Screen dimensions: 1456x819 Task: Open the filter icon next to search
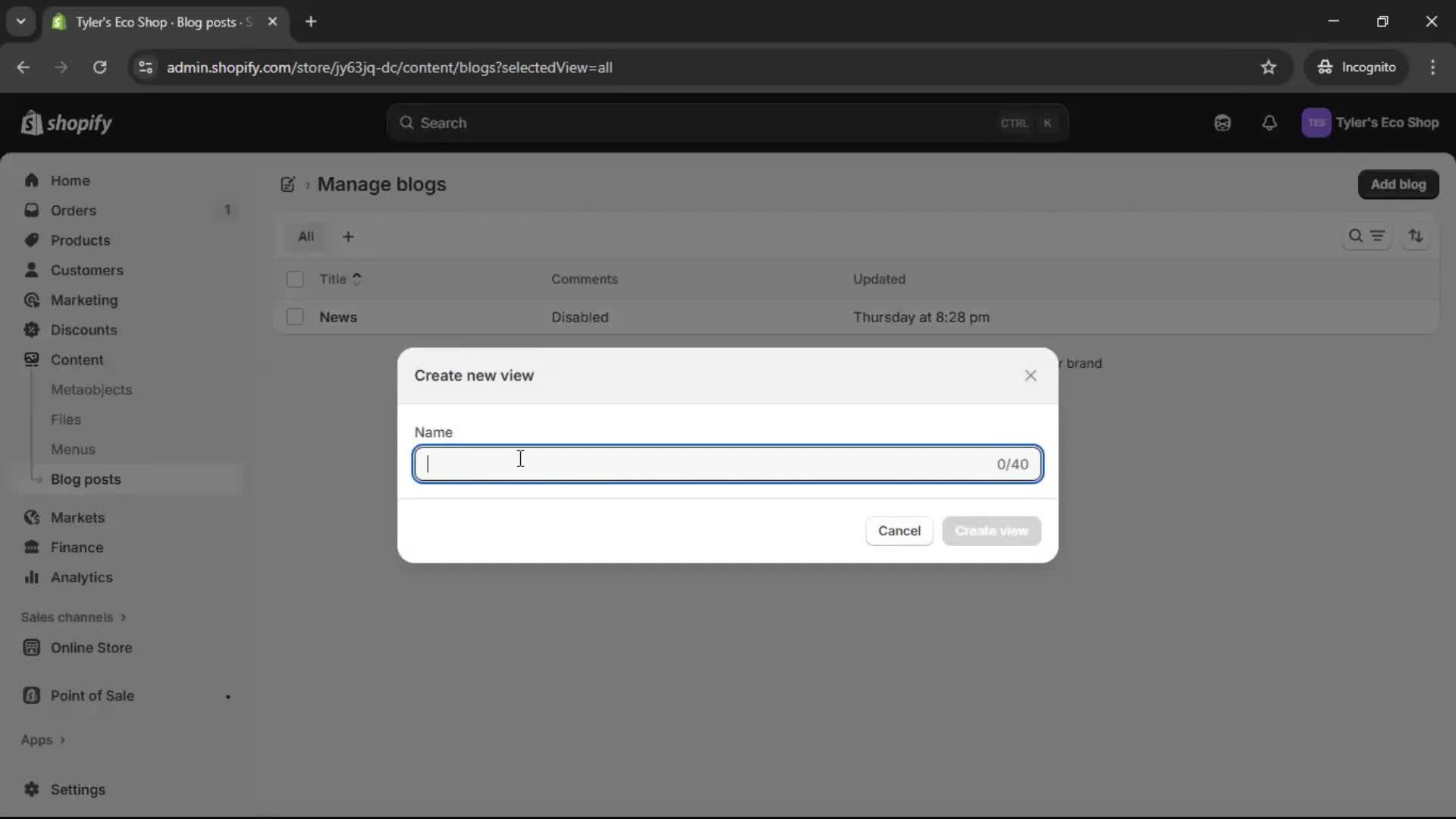pyautogui.click(x=1379, y=236)
